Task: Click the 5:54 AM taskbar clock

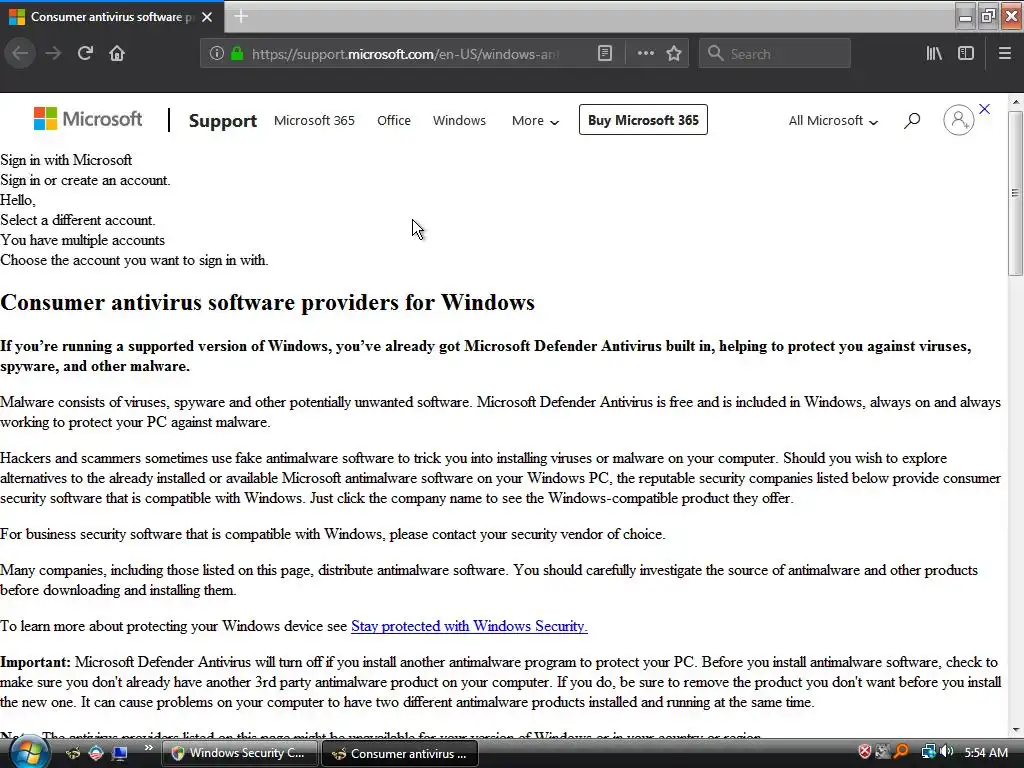Action: click(x=986, y=752)
